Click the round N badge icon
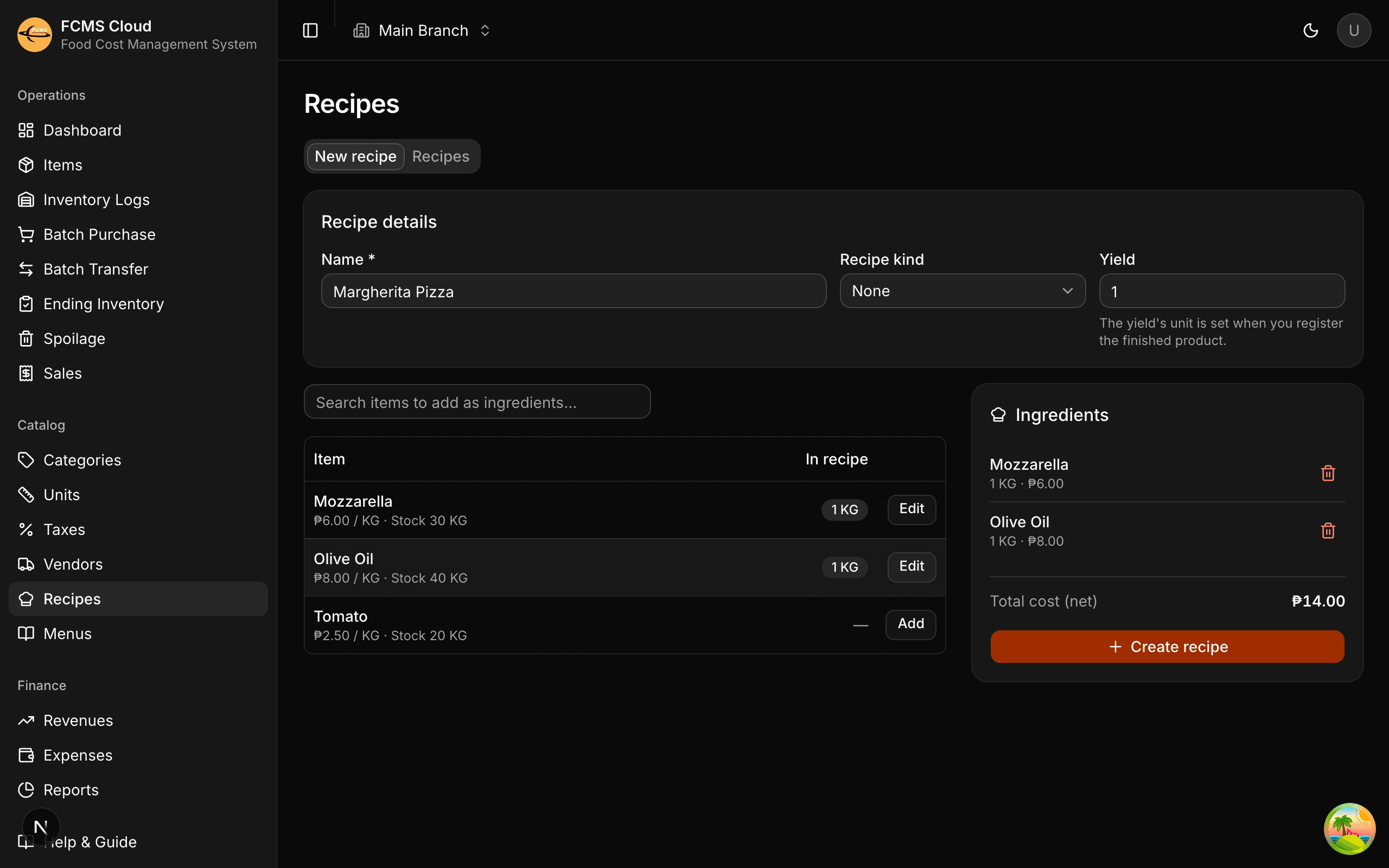This screenshot has height=868, width=1389. click(41, 827)
